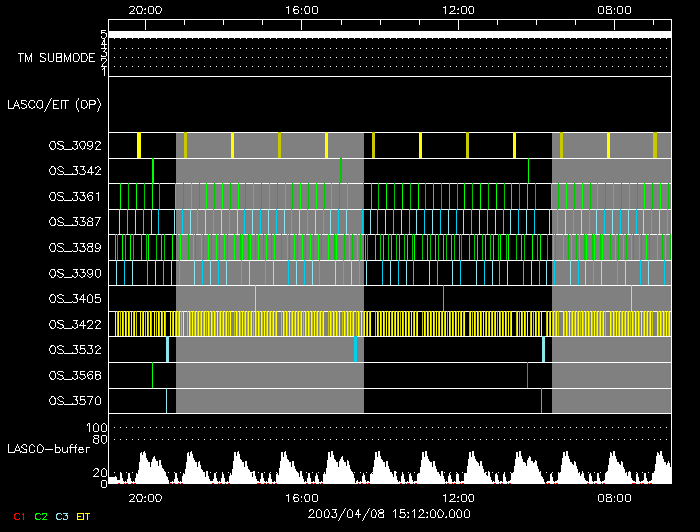Click the C3 legend label
The height and width of the screenshot is (532, 700).
(62, 516)
